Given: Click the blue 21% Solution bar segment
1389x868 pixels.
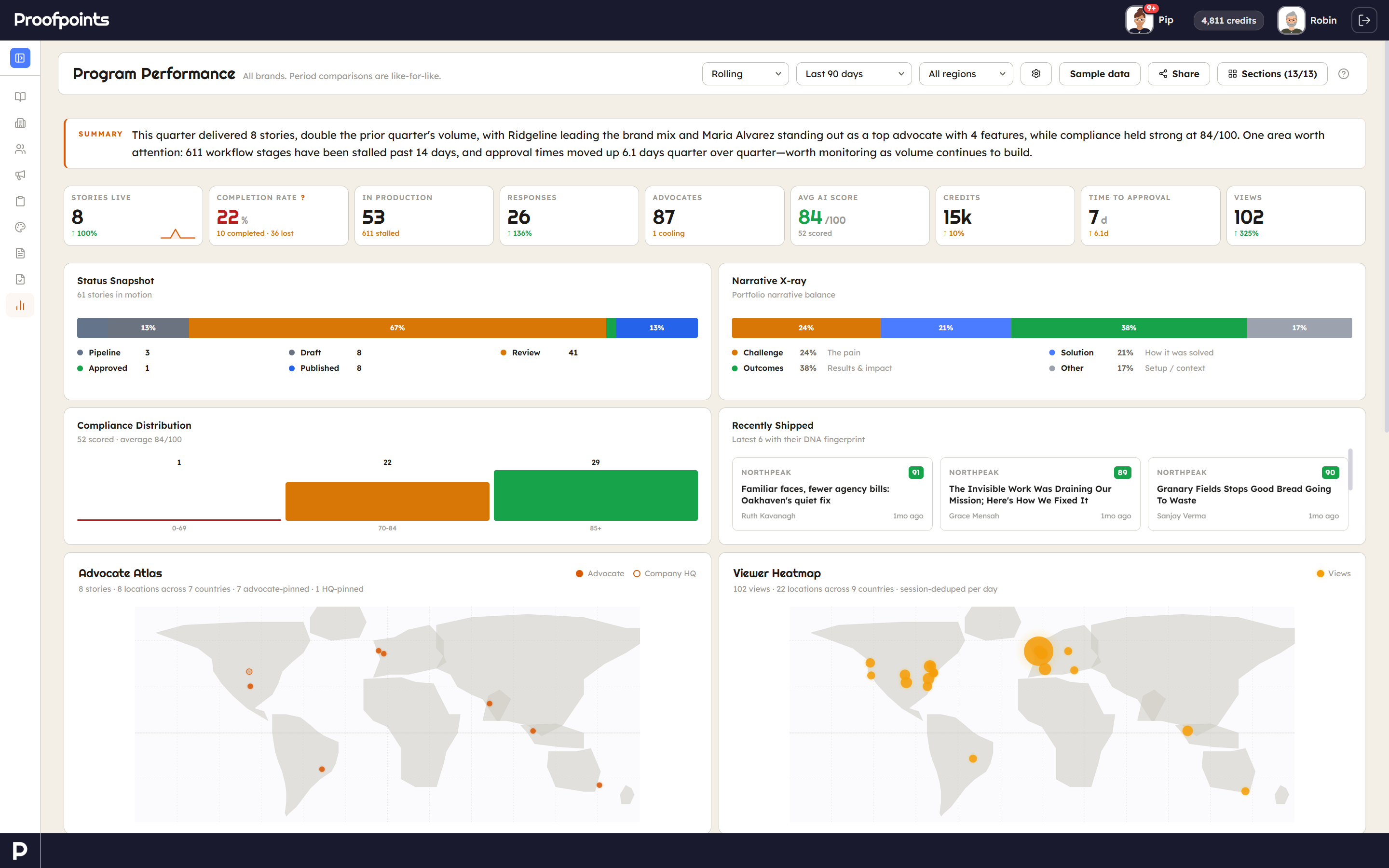Looking at the screenshot, I should tap(946, 328).
